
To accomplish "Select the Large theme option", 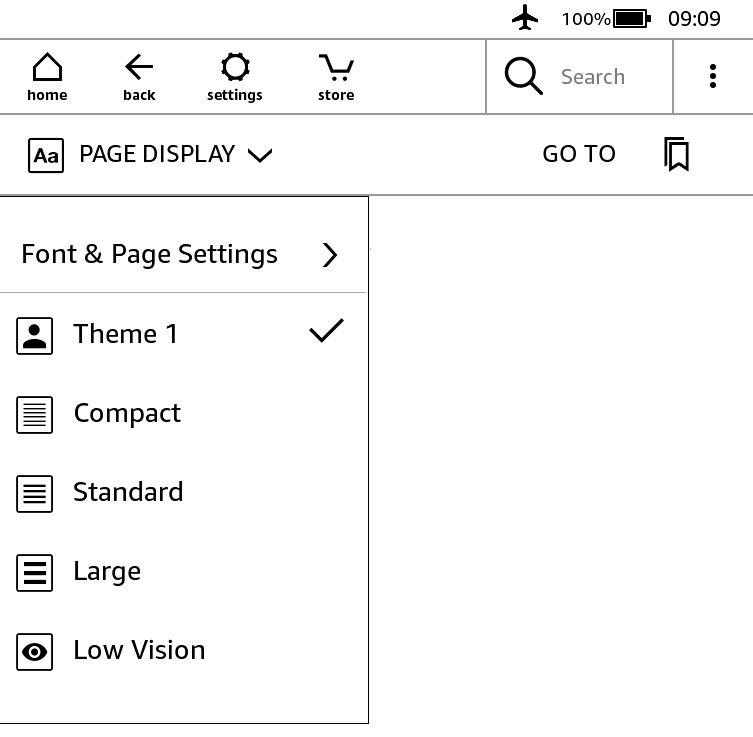I will click(x=107, y=571).
